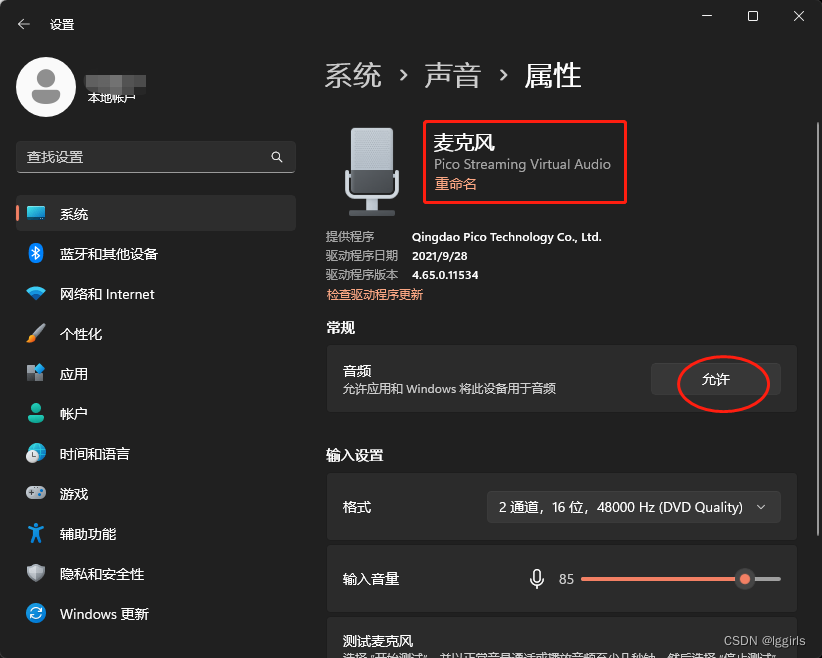Click the input volume value 85
Viewport: 822px width, 658px height.
click(x=566, y=579)
